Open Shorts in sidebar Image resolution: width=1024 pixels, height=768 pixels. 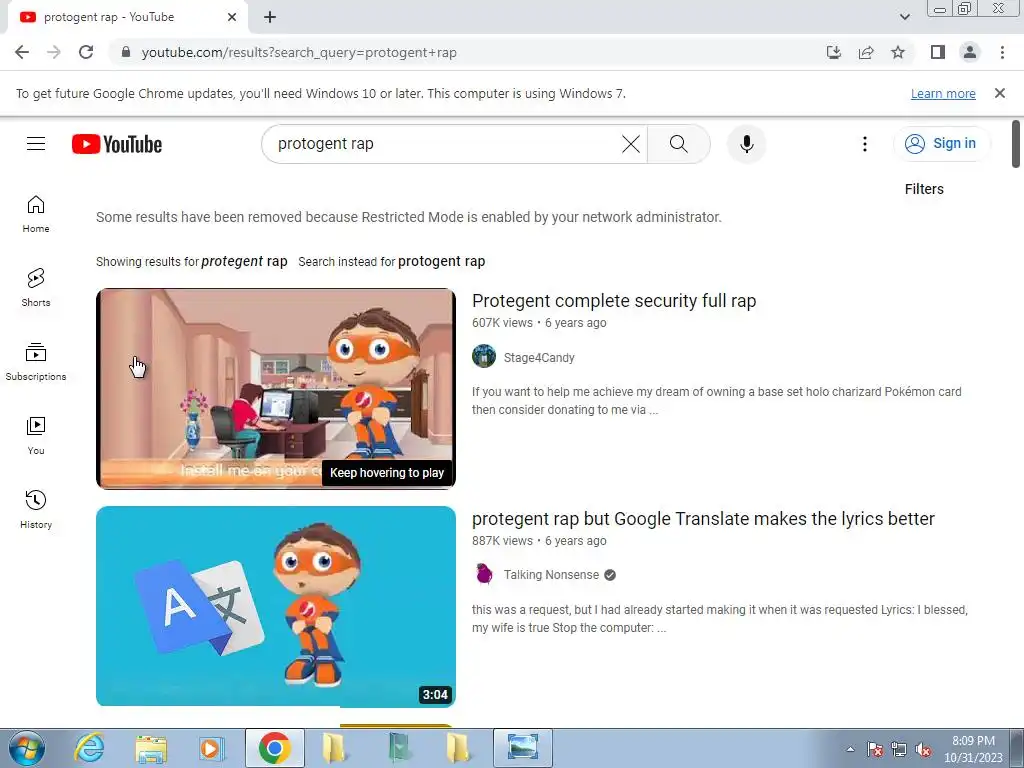coord(36,288)
